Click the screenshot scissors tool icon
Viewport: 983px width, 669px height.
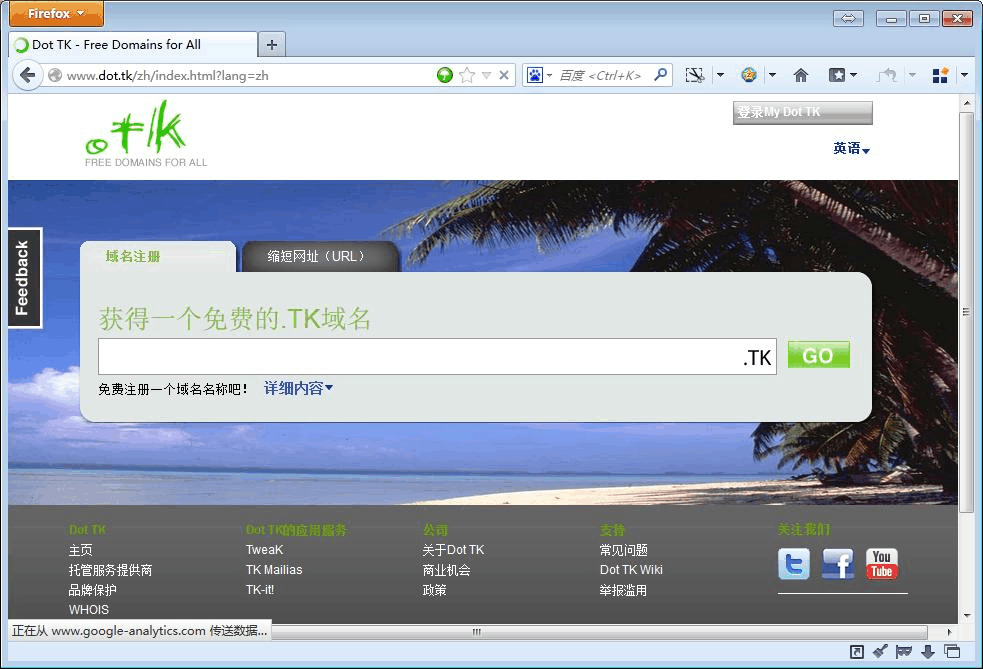tap(694, 75)
